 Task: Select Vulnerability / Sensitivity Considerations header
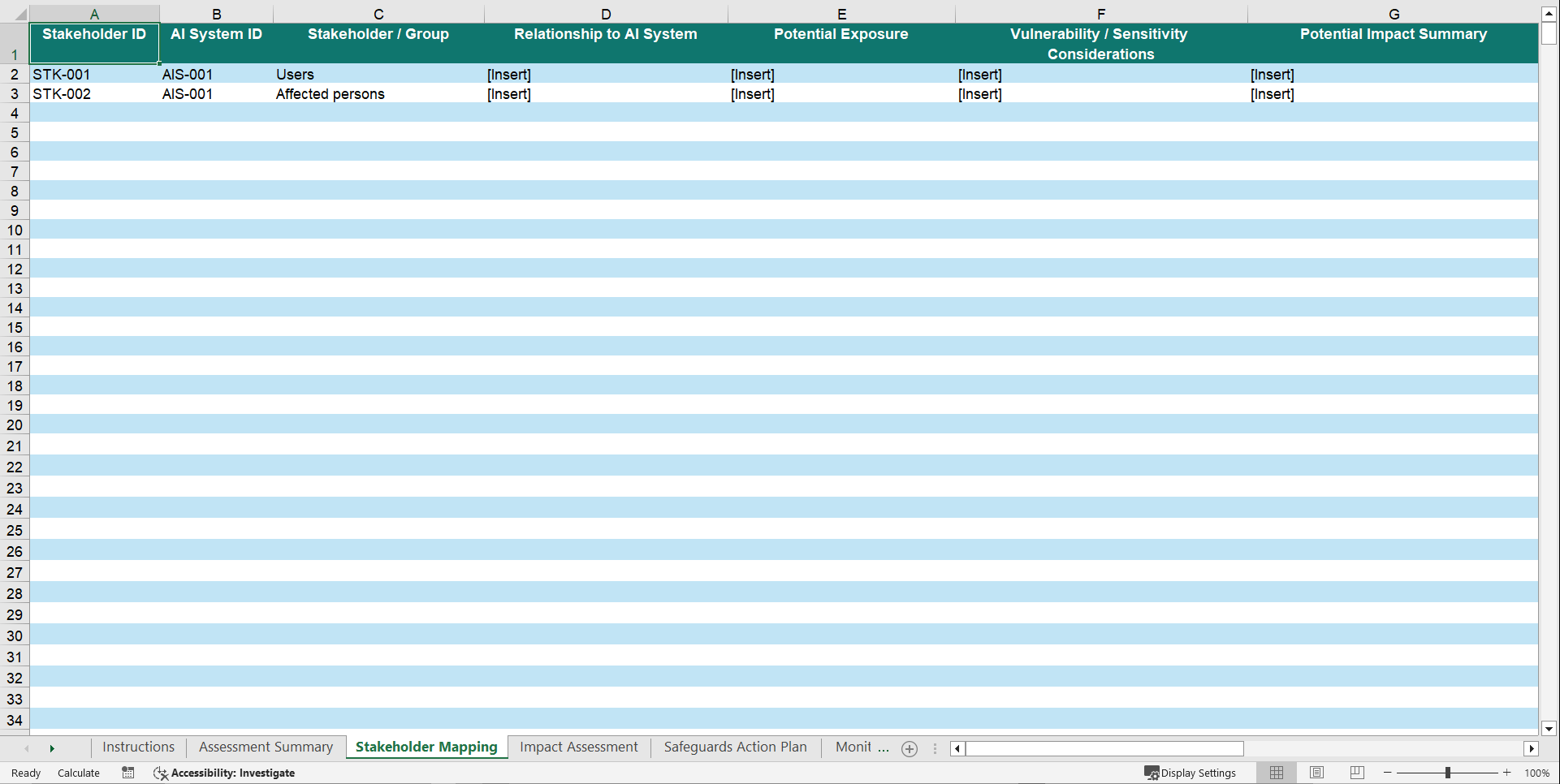point(1101,43)
